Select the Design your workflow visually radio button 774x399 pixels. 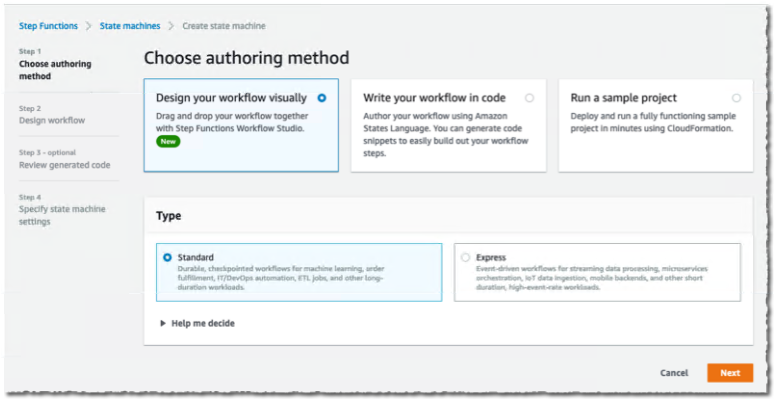(322, 98)
